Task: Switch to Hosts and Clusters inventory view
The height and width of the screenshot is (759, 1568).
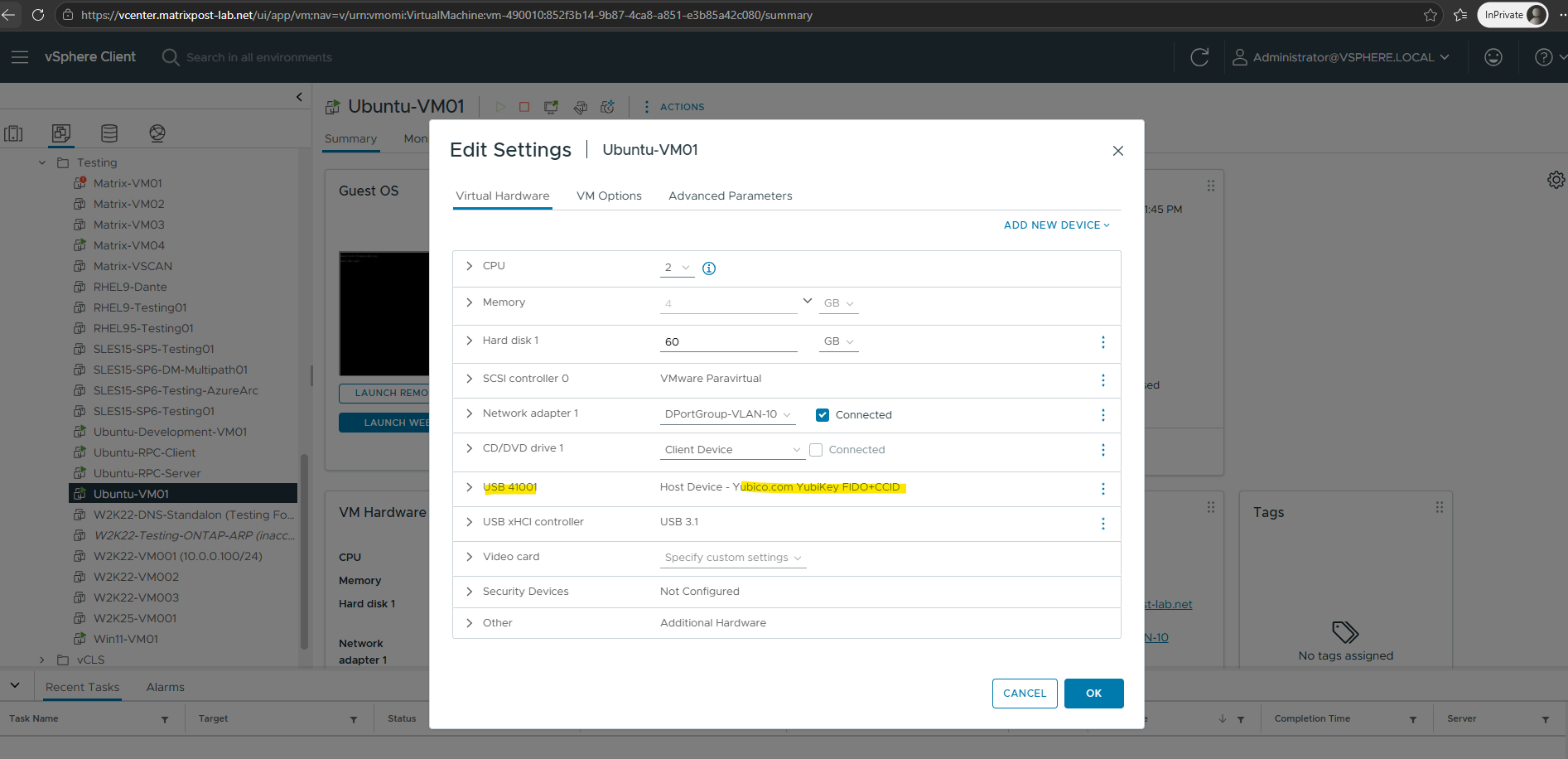Action: pos(13,133)
